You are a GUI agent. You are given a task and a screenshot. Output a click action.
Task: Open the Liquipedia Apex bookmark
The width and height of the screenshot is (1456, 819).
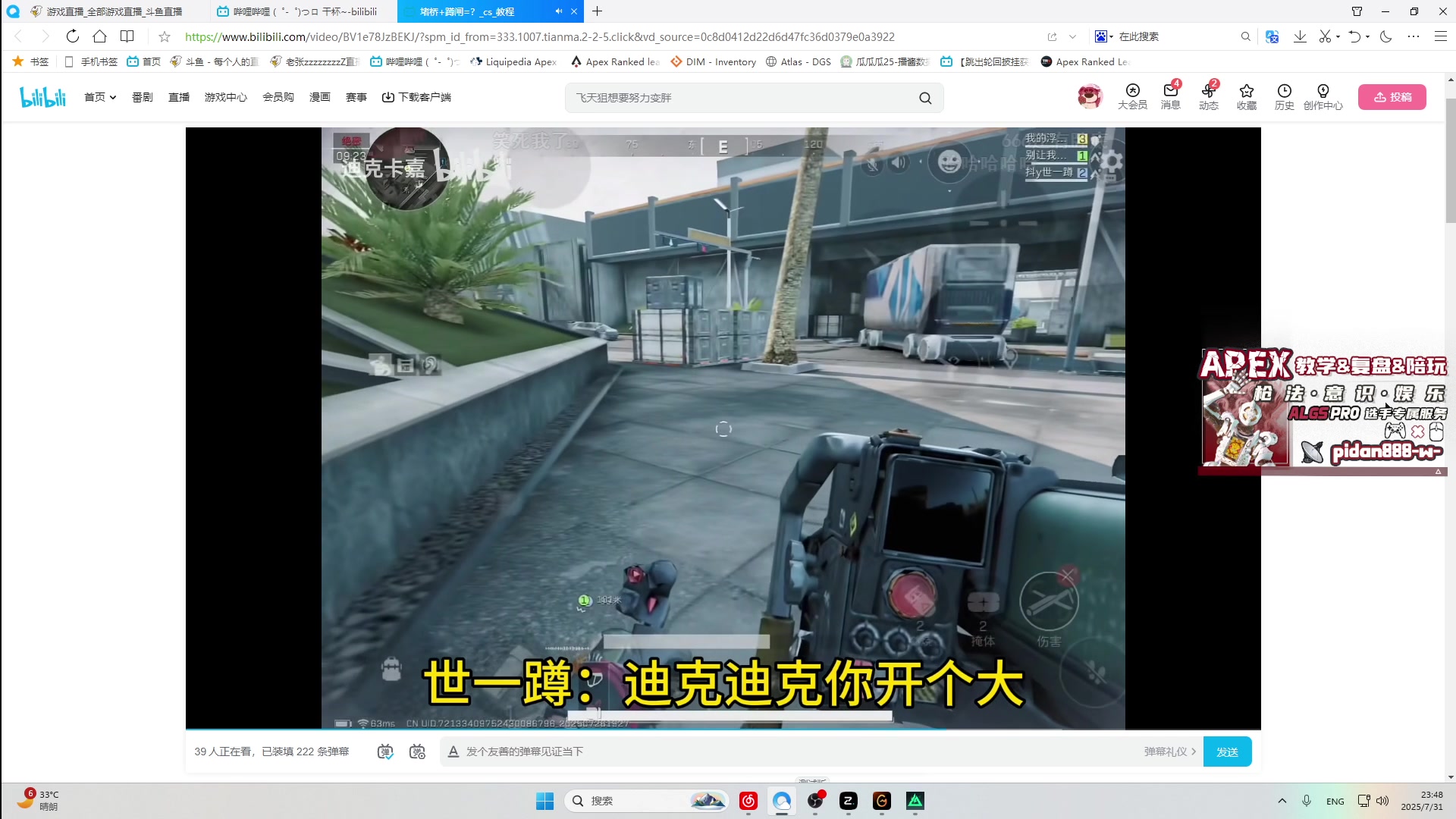(513, 61)
